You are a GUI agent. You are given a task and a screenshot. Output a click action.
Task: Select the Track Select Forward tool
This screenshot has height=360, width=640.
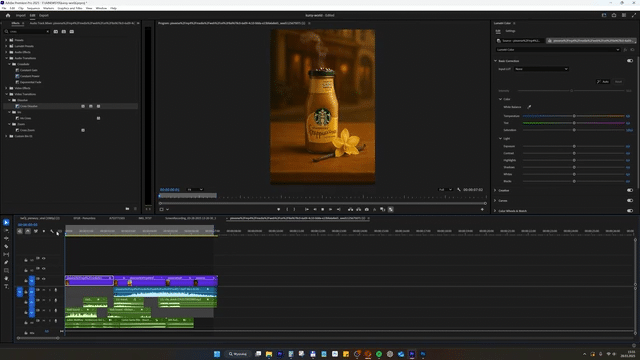coord(6,231)
